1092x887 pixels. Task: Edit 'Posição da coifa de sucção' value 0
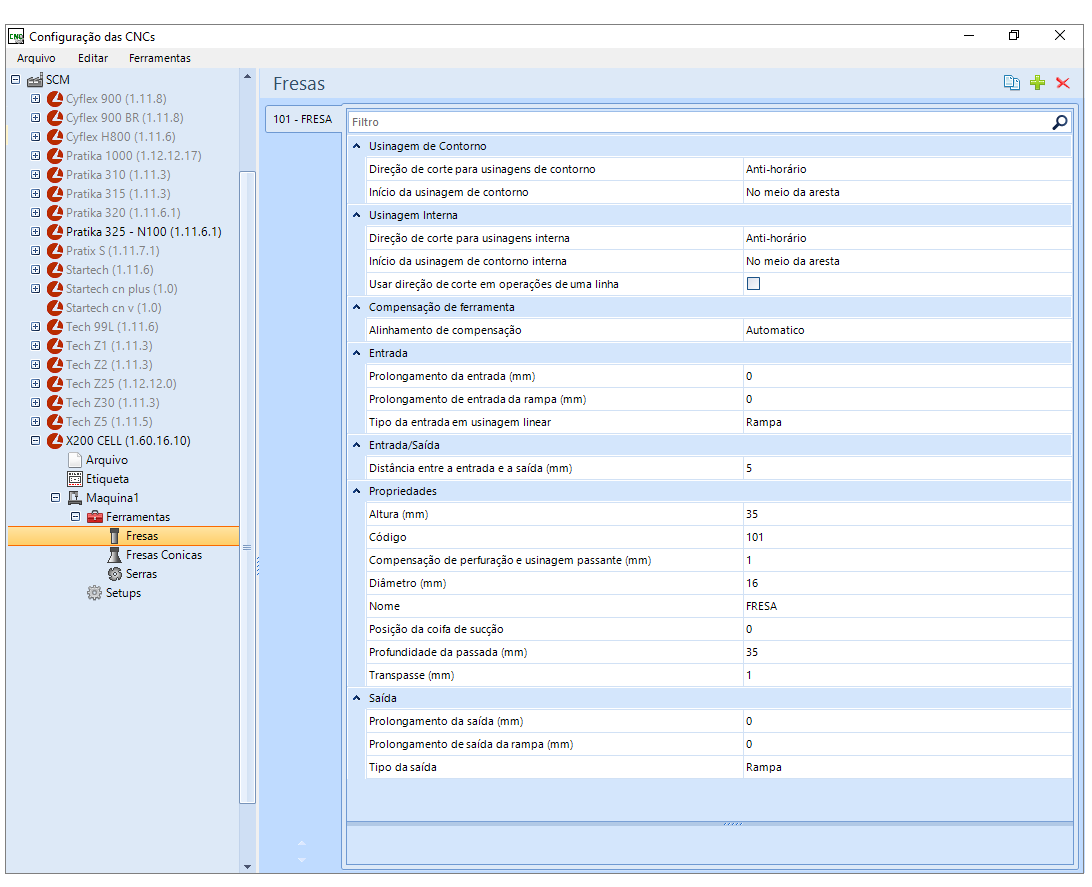click(x=907, y=629)
